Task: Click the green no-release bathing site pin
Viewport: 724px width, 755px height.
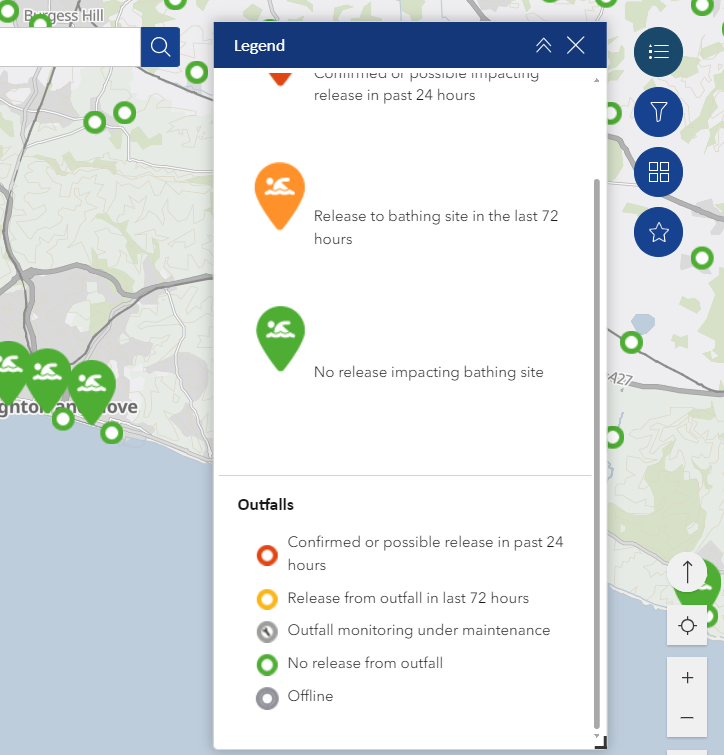Action: tap(280, 335)
